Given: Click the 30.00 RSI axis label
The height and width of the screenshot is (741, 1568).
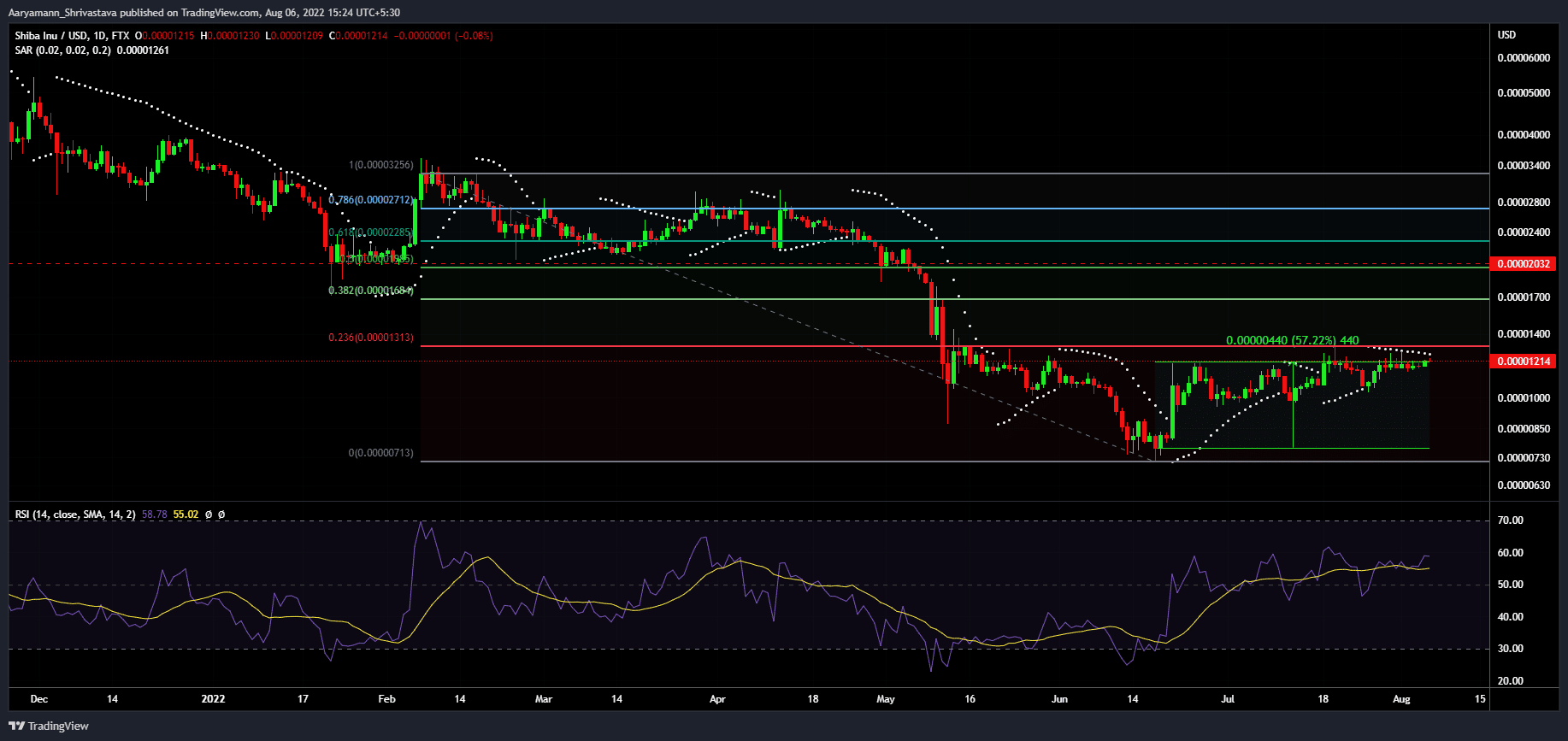Looking at the screenshot, I should click(1511, 649).
